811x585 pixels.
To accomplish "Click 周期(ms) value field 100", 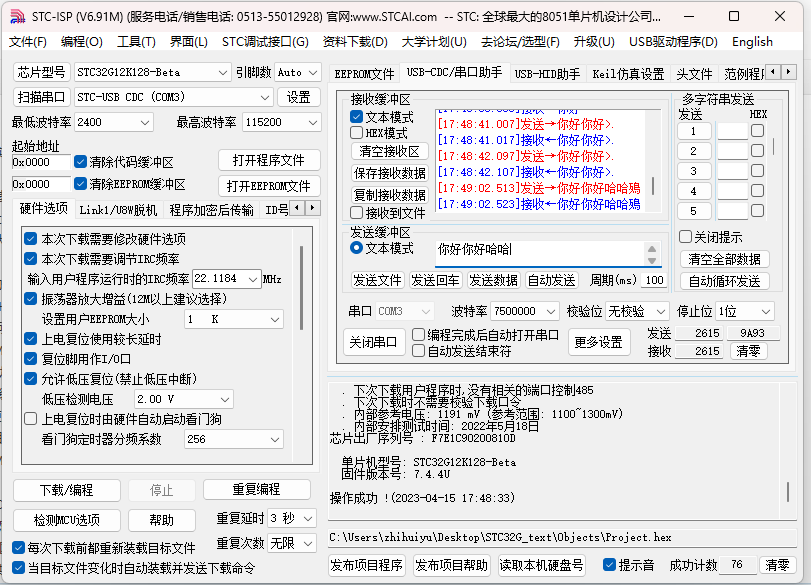I will coord(654,280).
